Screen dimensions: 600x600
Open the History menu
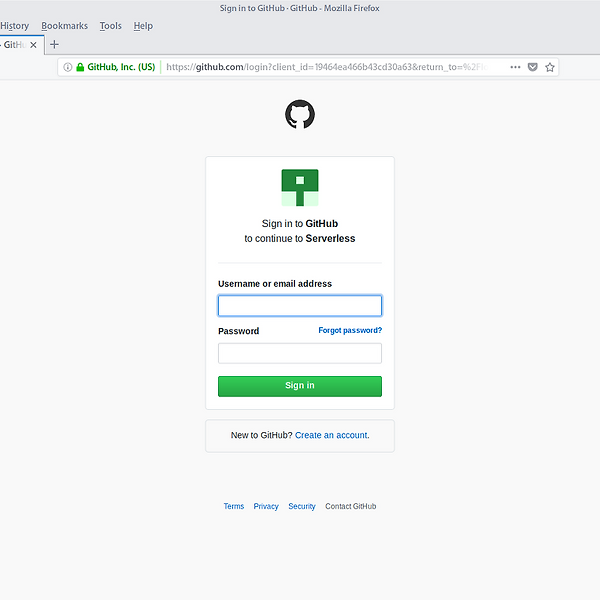coord(15,26)
